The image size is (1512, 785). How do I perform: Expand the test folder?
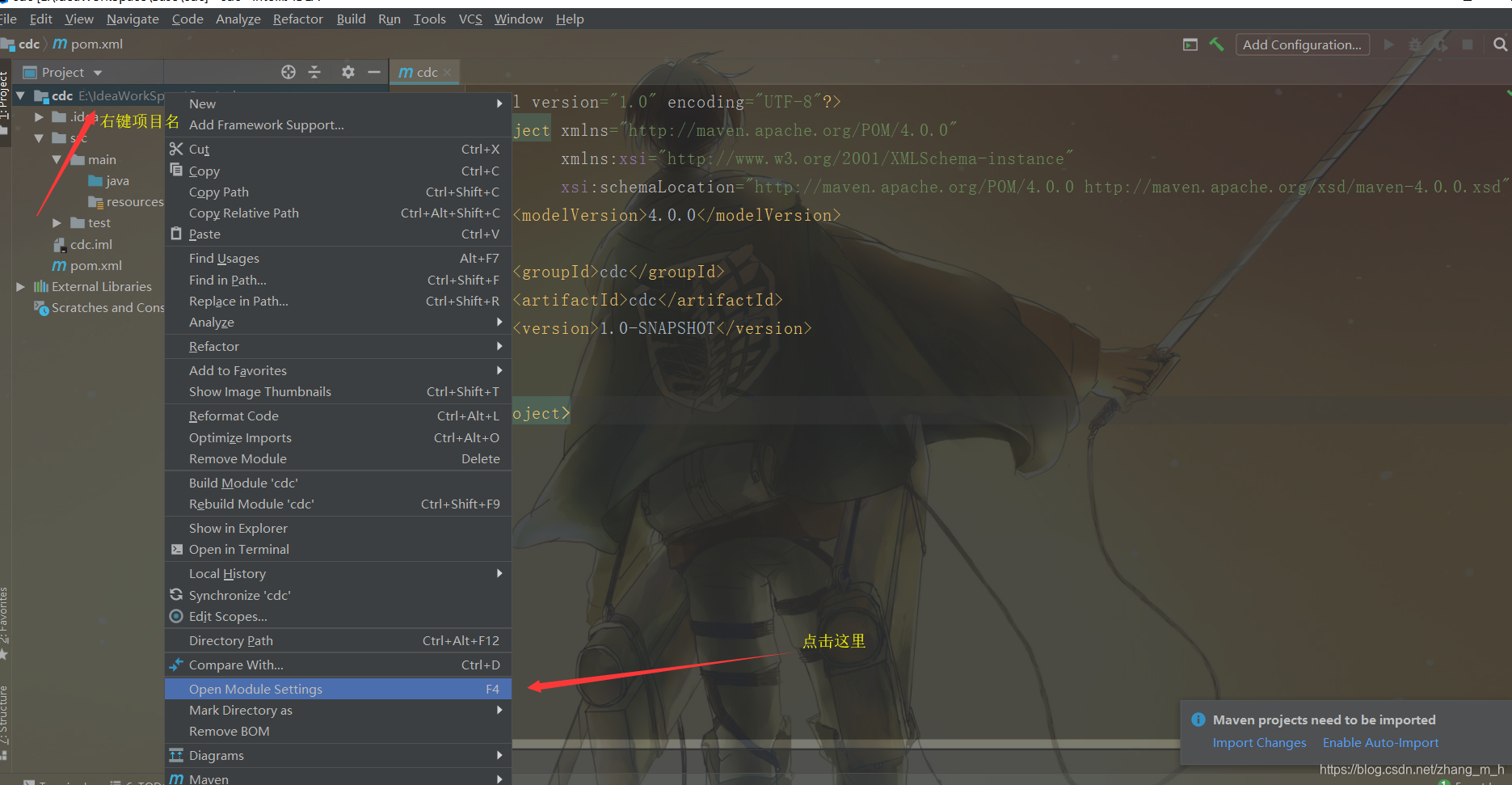click(x=57, y=223)
